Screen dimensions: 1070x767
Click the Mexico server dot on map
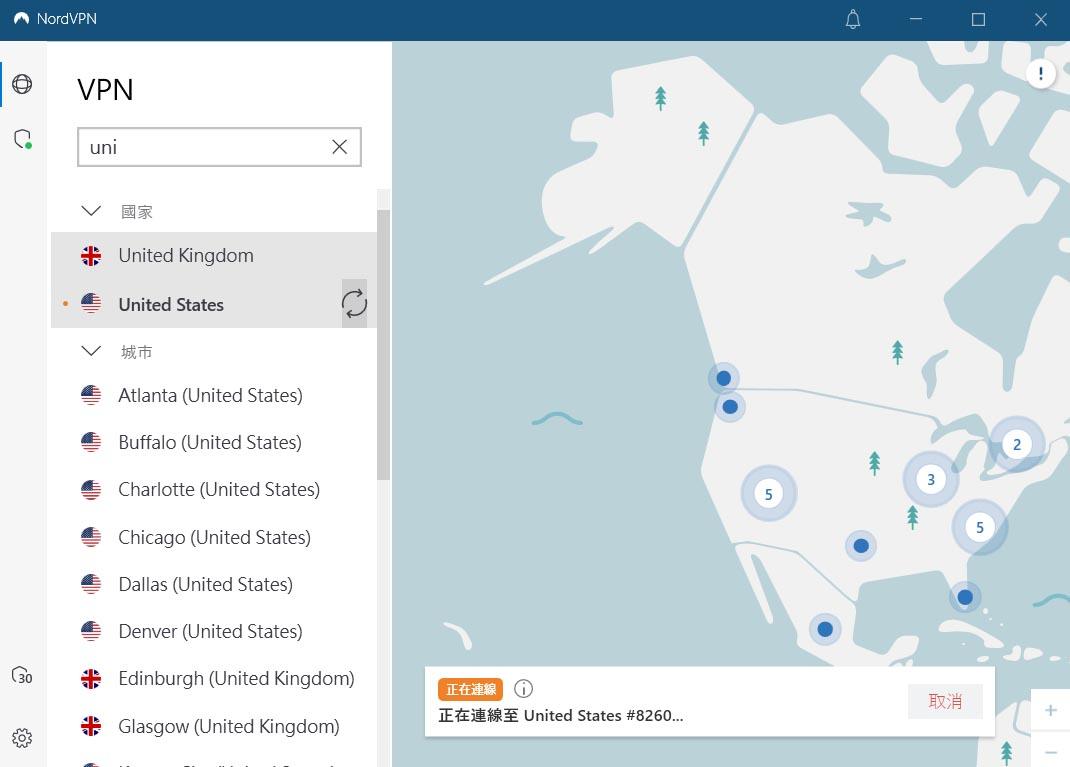click(x=825, y=628)
